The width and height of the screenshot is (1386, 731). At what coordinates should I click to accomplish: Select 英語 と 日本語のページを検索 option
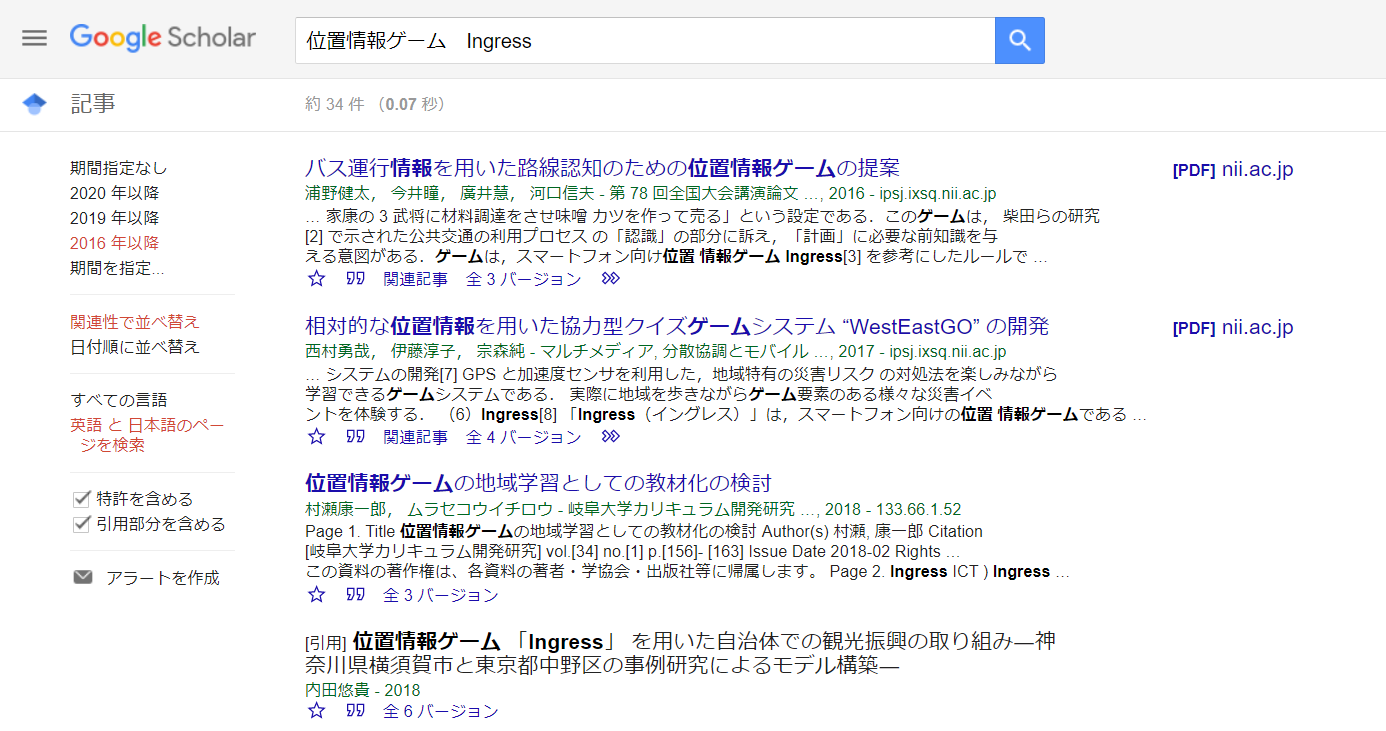tap(147, 435)
